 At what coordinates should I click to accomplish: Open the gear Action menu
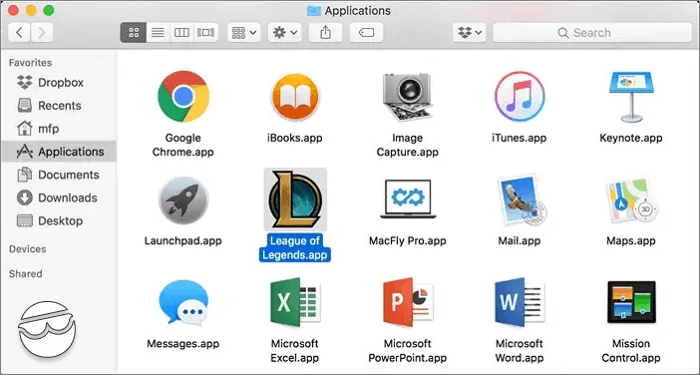click(285, 33)
